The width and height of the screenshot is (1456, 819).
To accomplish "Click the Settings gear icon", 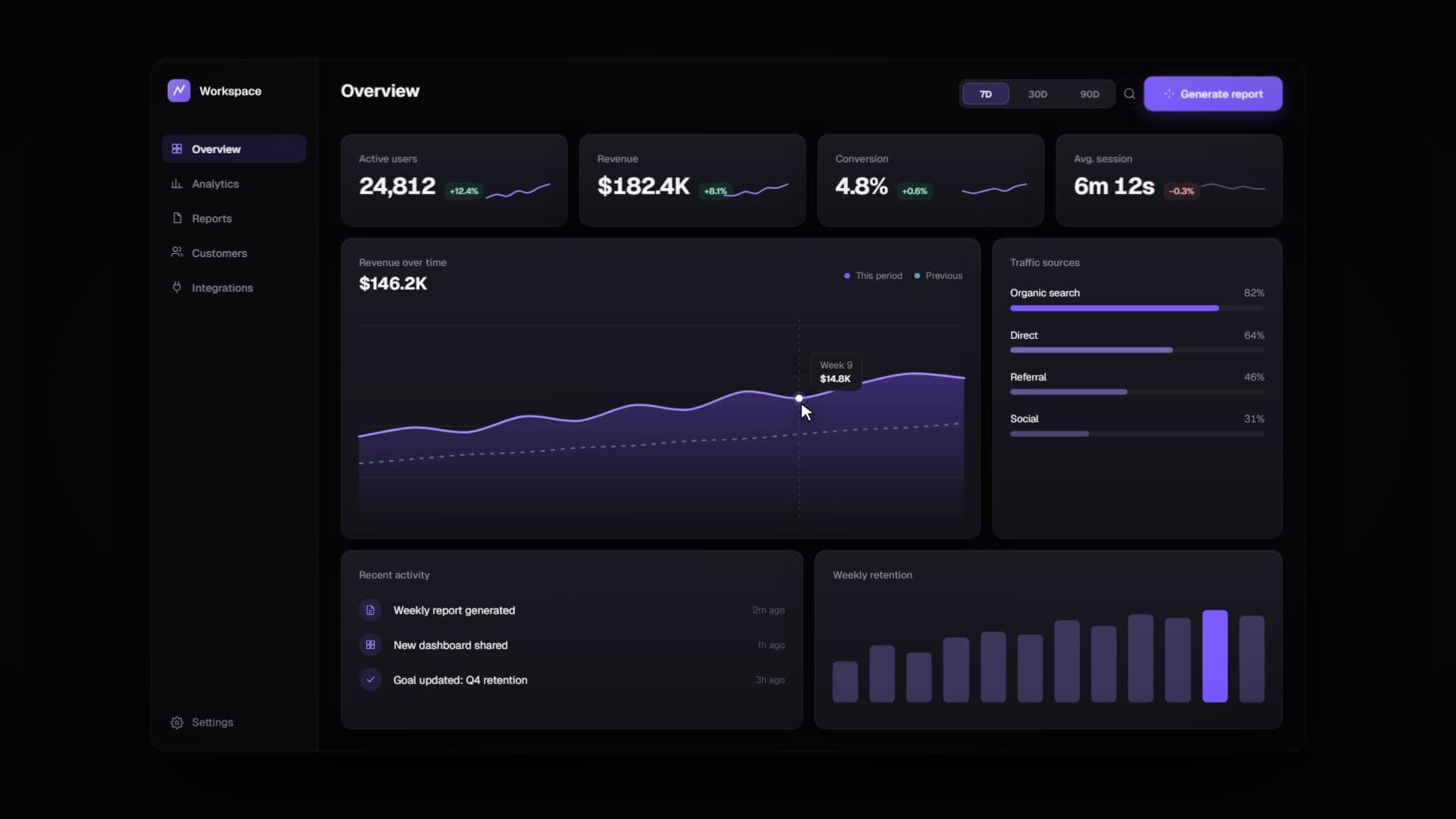I will coord(177,723).
